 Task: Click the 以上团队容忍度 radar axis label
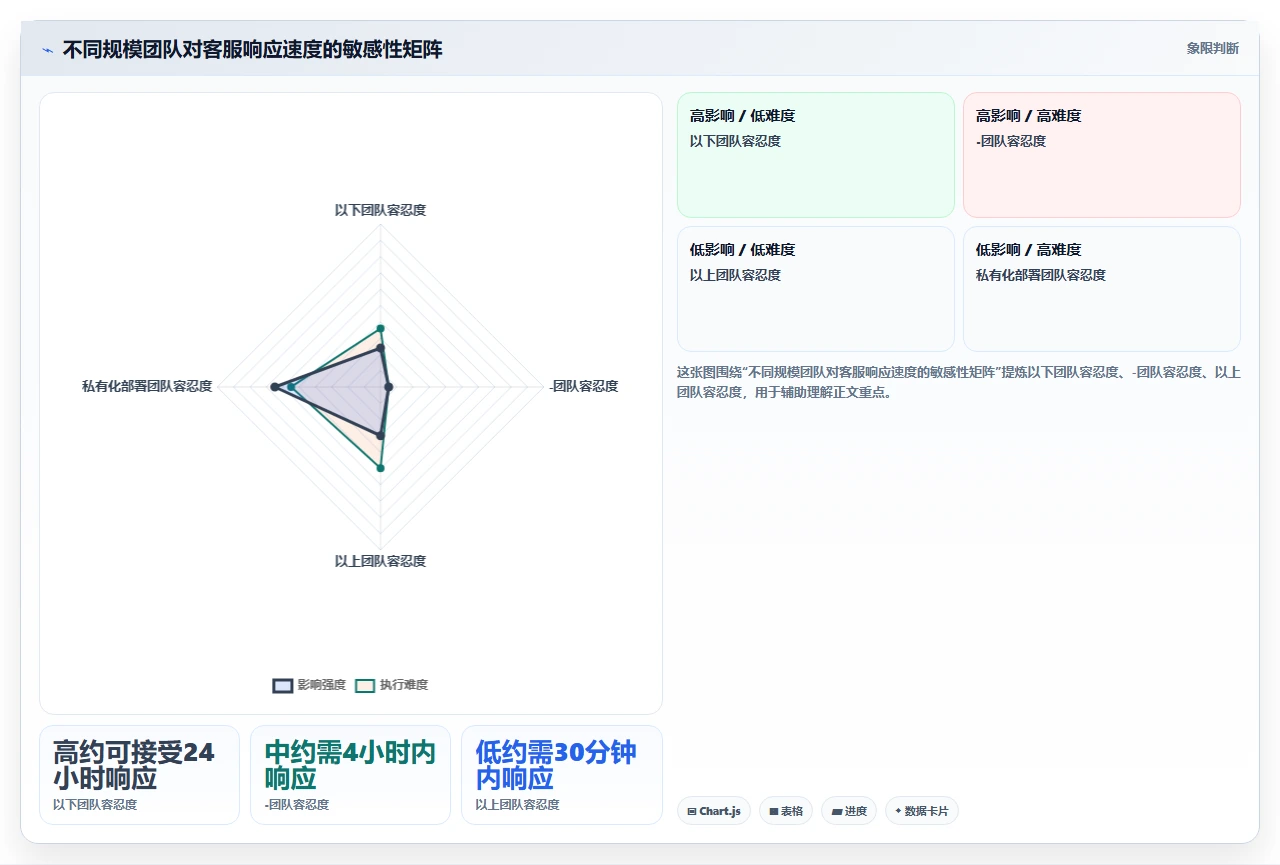click(380, 561)
